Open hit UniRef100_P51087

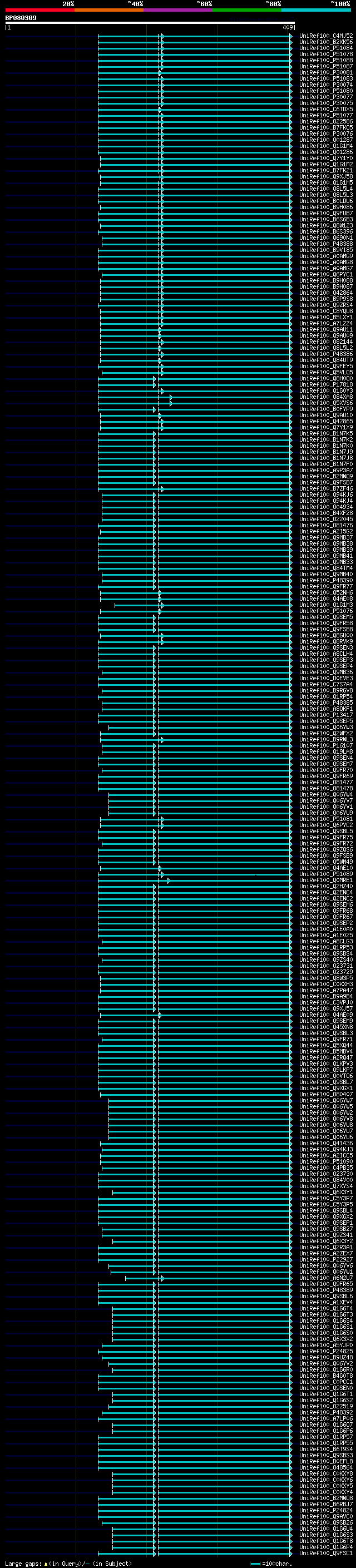coord(326,66)
